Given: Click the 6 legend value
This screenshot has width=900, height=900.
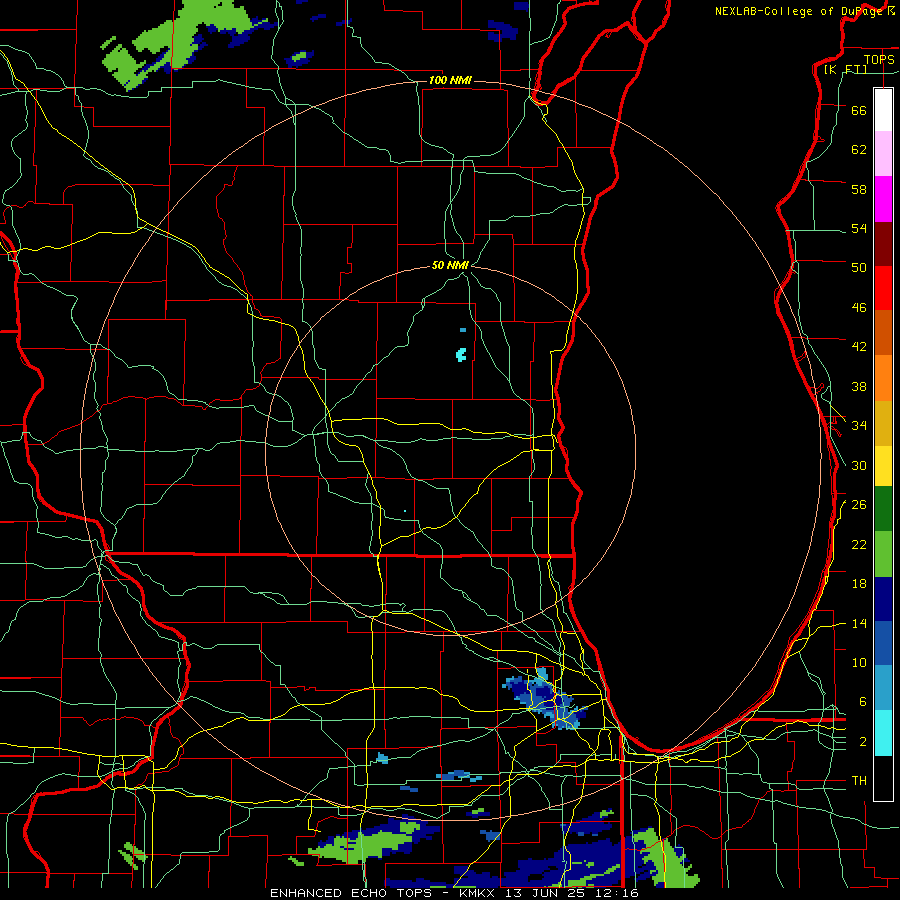Looking at the screenshot, I should [863, 702].
